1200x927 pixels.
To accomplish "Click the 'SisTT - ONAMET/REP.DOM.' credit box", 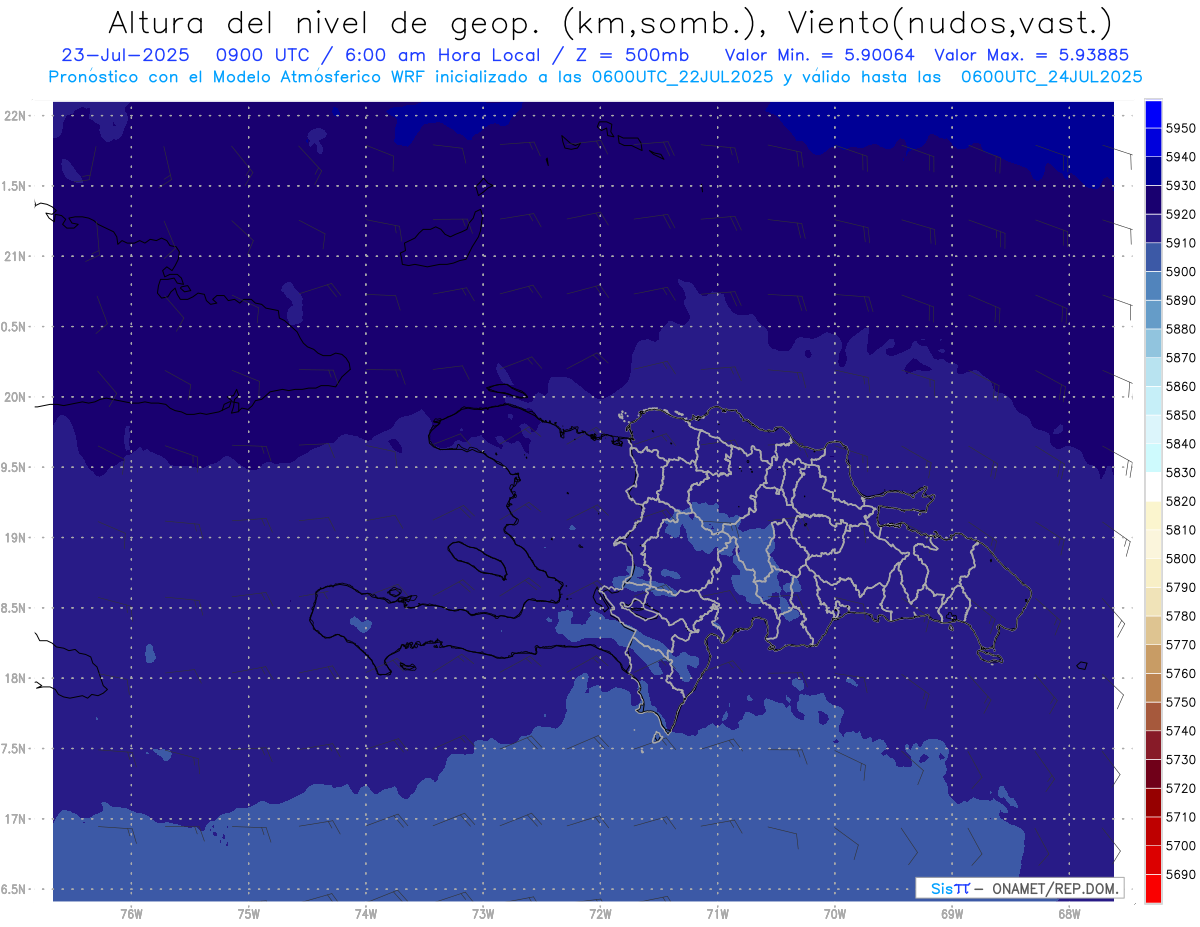I will tap(1019, 888).
